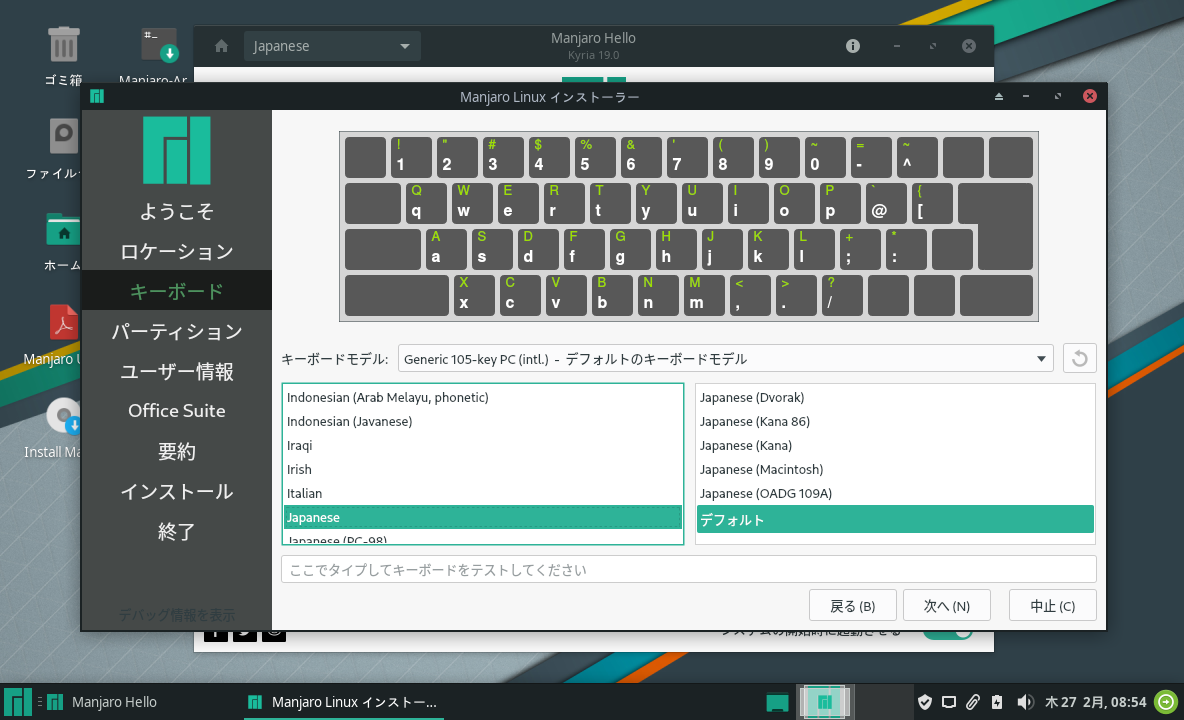
Task: Click the battery power tray icon
Action: click(997, 703)
